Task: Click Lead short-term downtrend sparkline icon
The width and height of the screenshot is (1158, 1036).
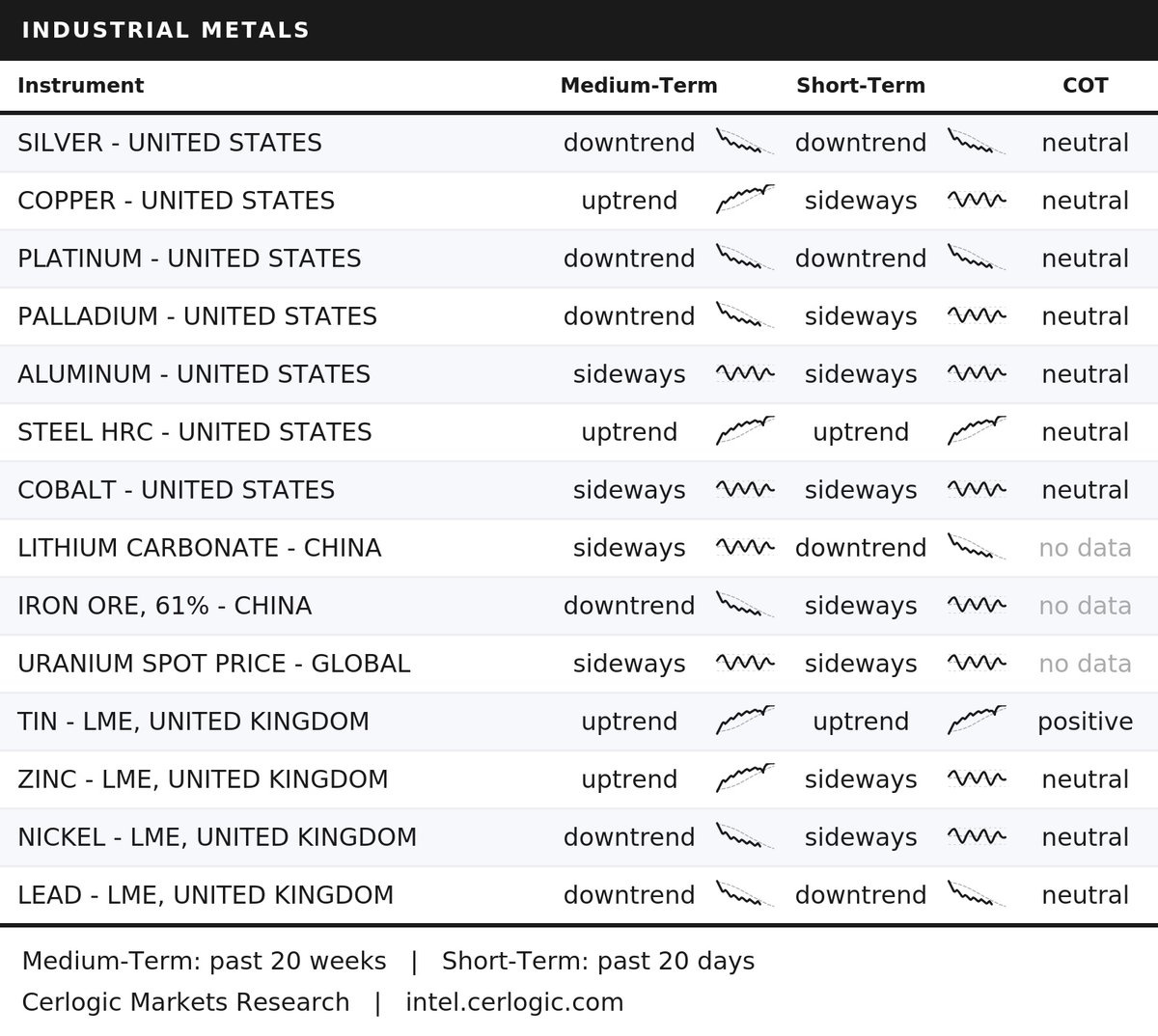Action: pyautogui.click(x=977, y=894)
